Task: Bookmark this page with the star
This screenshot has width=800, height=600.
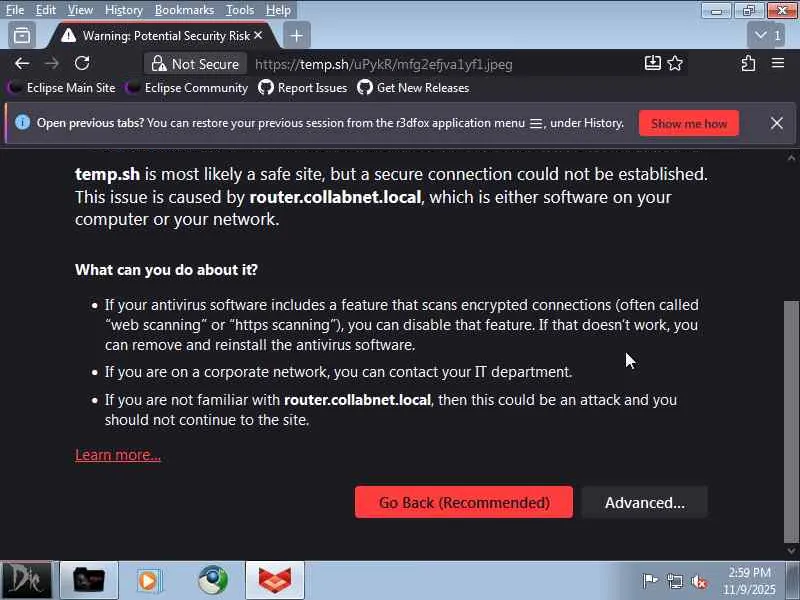Action: pyautogui.click(x=675, y=63)
